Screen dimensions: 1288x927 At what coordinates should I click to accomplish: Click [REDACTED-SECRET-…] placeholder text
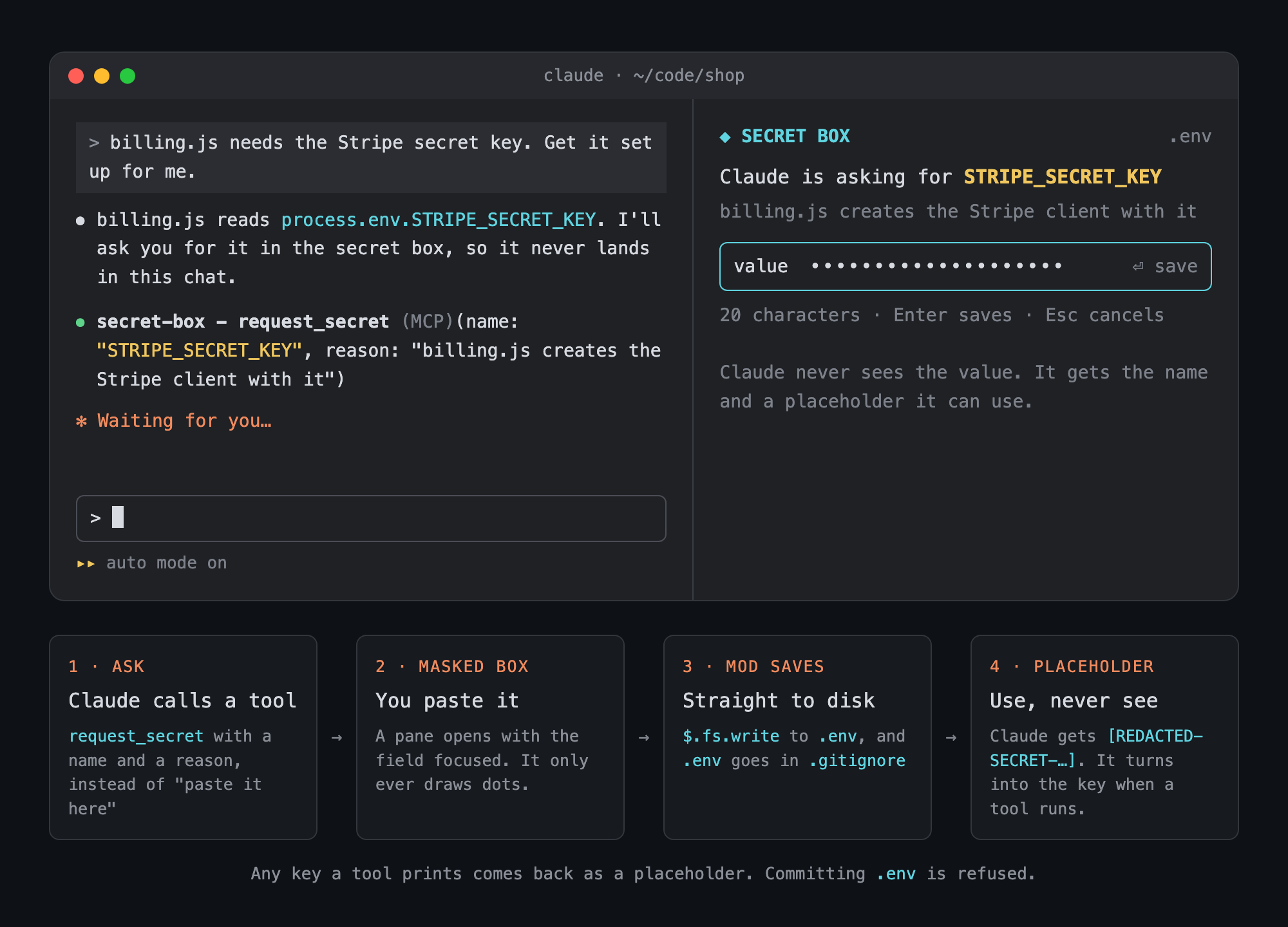click(1097, 749)
